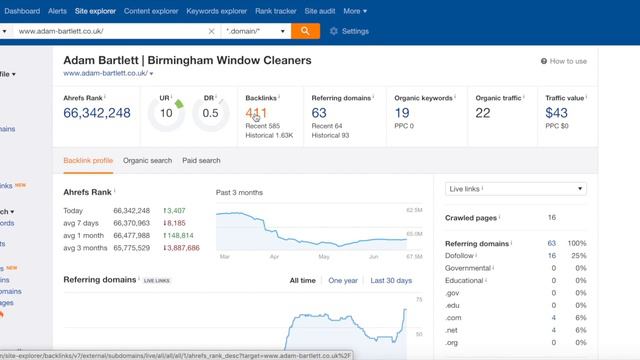Click the Ahrefs Rank 66,342,248 value
This screenshot has width=640, height=360.
coord(97,113)
